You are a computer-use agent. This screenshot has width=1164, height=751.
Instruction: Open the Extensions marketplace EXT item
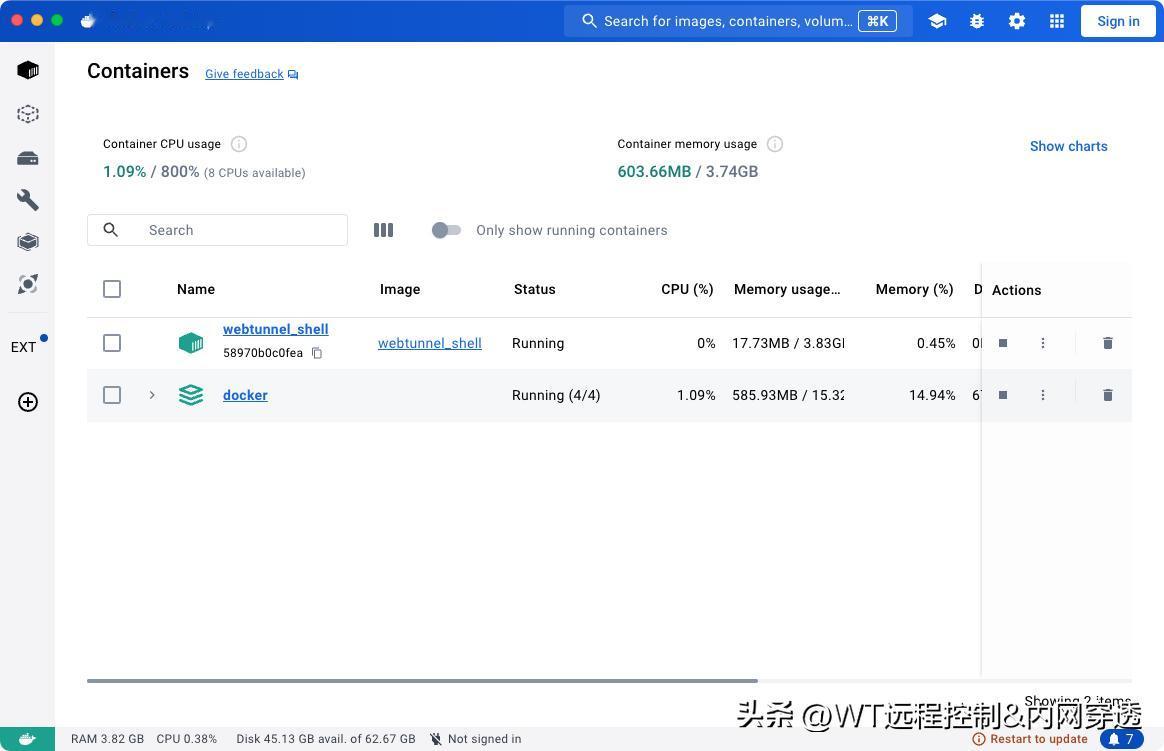[27, 346]
